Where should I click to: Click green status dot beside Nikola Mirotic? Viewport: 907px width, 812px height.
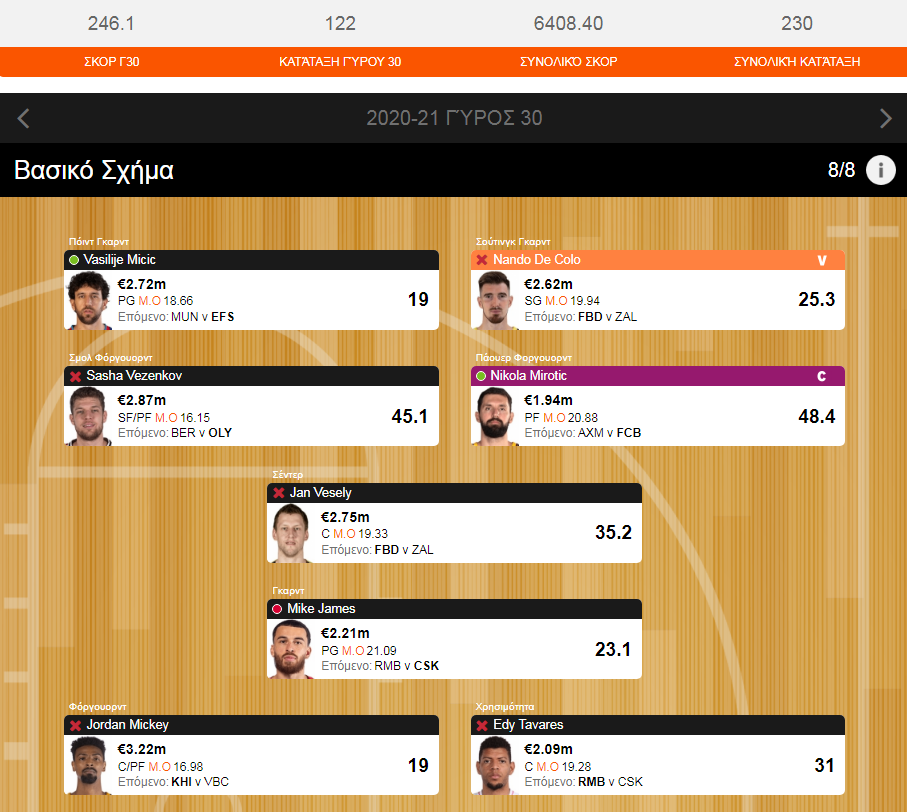tap(481, 376)
